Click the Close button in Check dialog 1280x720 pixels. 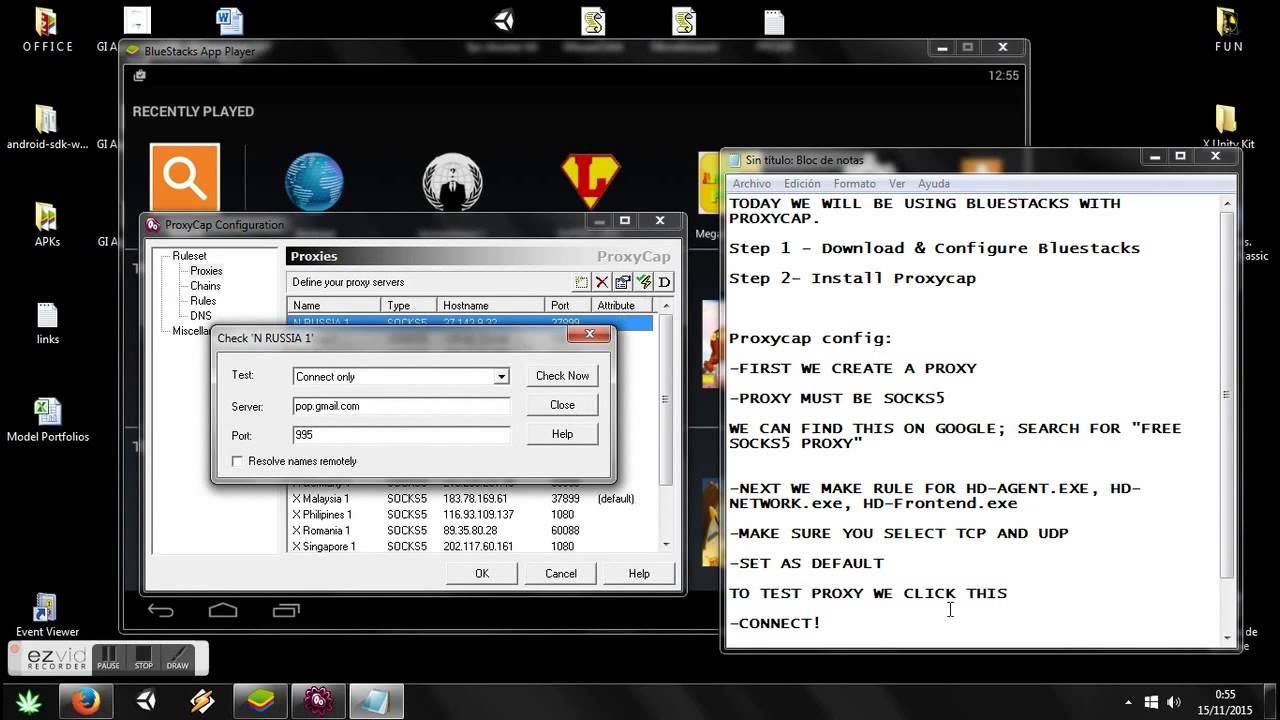(x=562, y=405)
